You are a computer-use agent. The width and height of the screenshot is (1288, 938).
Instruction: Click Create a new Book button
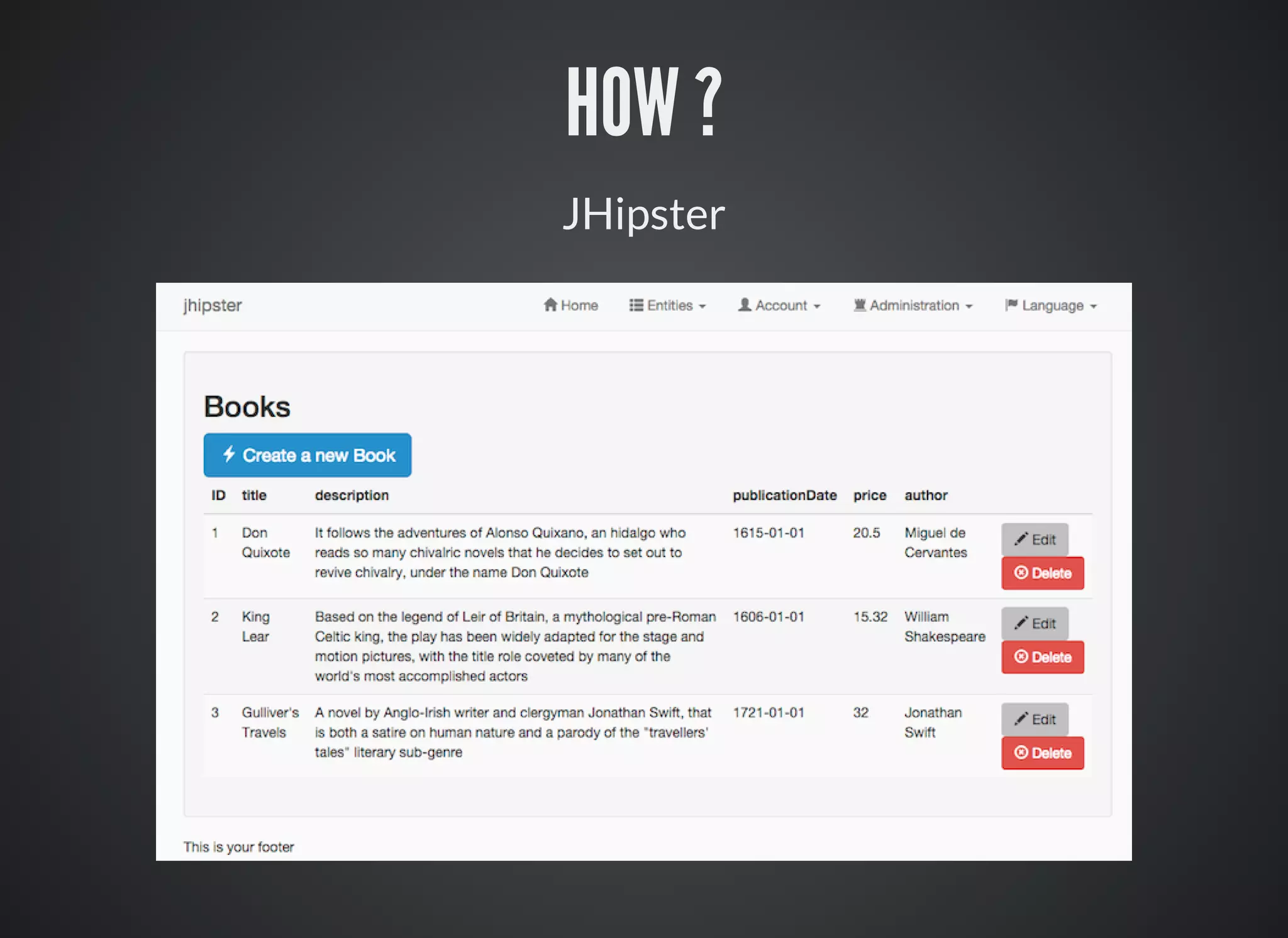(x=308, y=455)
